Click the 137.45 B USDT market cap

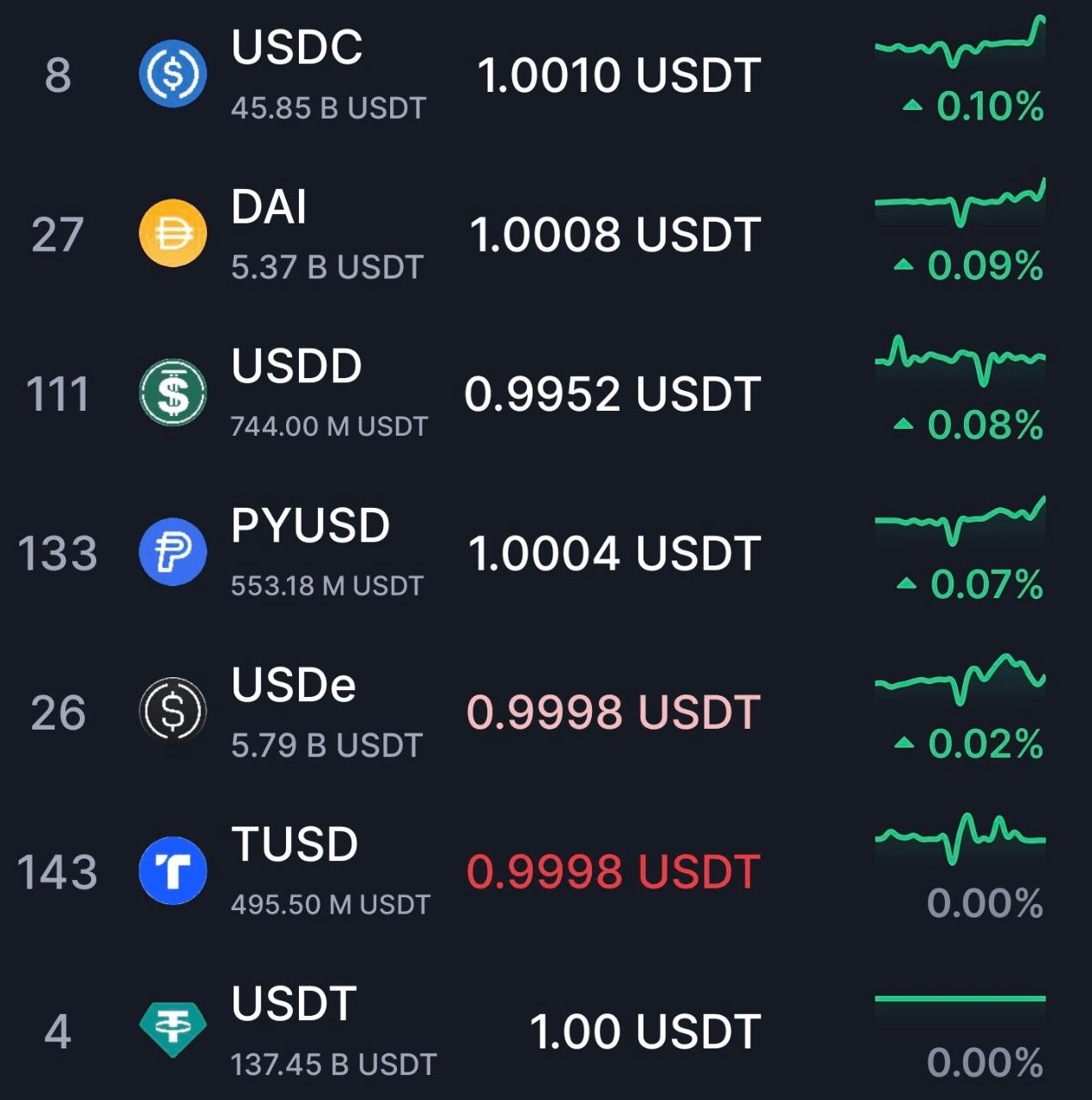[x=333, y=1065]
